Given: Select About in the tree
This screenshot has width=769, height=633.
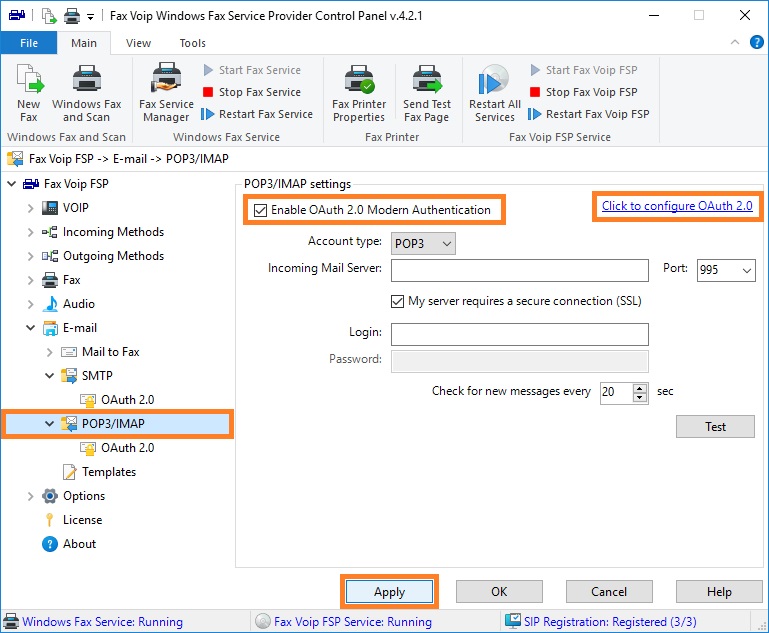Looking at the screenshot, I should pyautogui.click(x=79, y=544).
